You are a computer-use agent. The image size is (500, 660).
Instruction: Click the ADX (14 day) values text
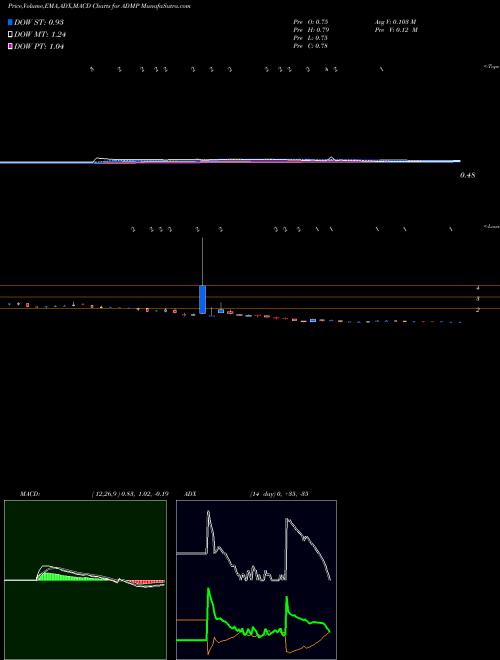(279, 494)
